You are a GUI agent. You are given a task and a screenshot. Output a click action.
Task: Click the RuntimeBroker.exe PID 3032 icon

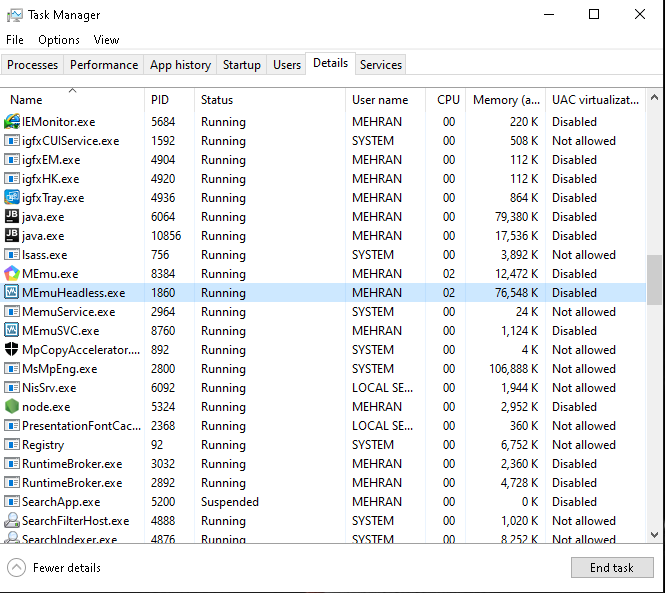coord(11,463)
